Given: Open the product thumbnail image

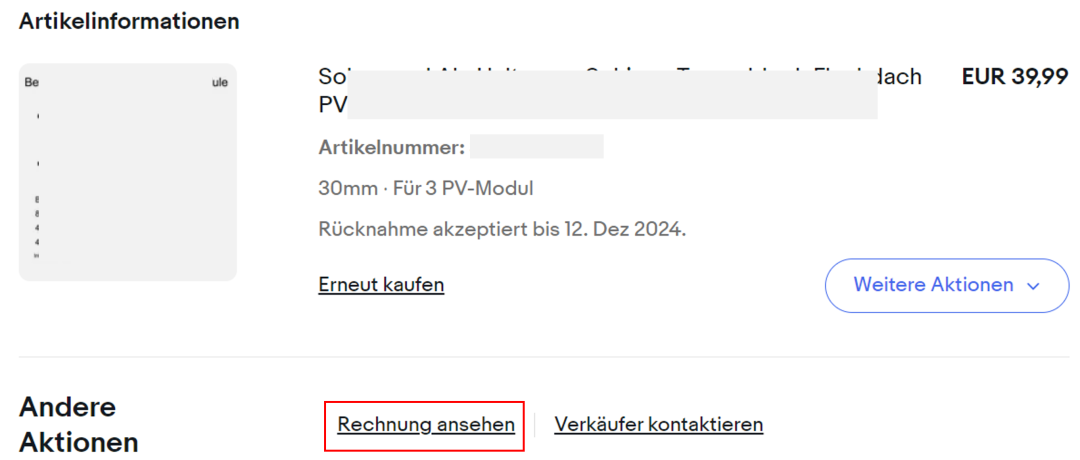Looking at the screenshot, I should [x=128, y=172].
